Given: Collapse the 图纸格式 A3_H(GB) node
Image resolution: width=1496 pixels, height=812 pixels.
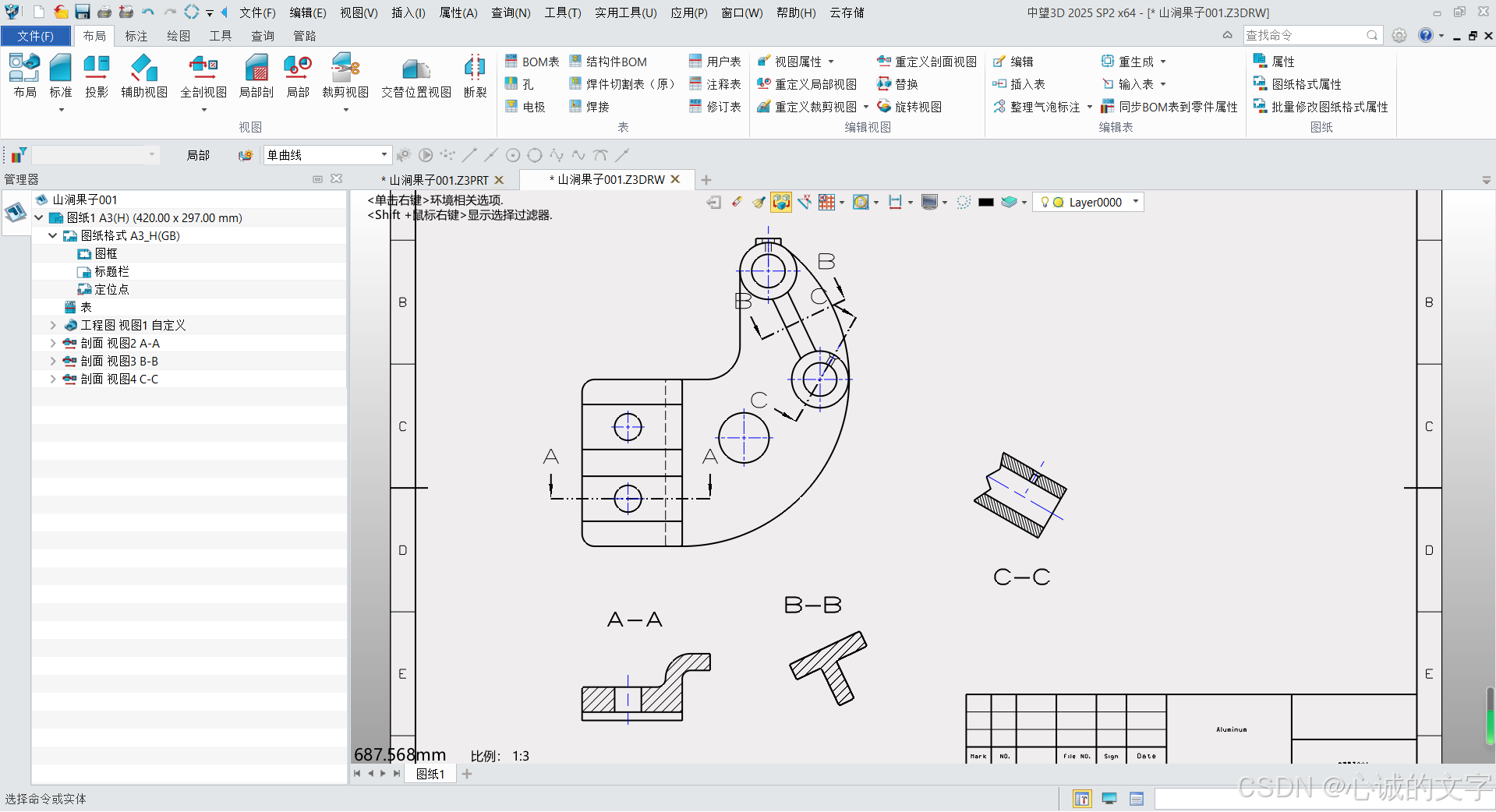Looking at the screenshot, I should click(x=53, y=235).
